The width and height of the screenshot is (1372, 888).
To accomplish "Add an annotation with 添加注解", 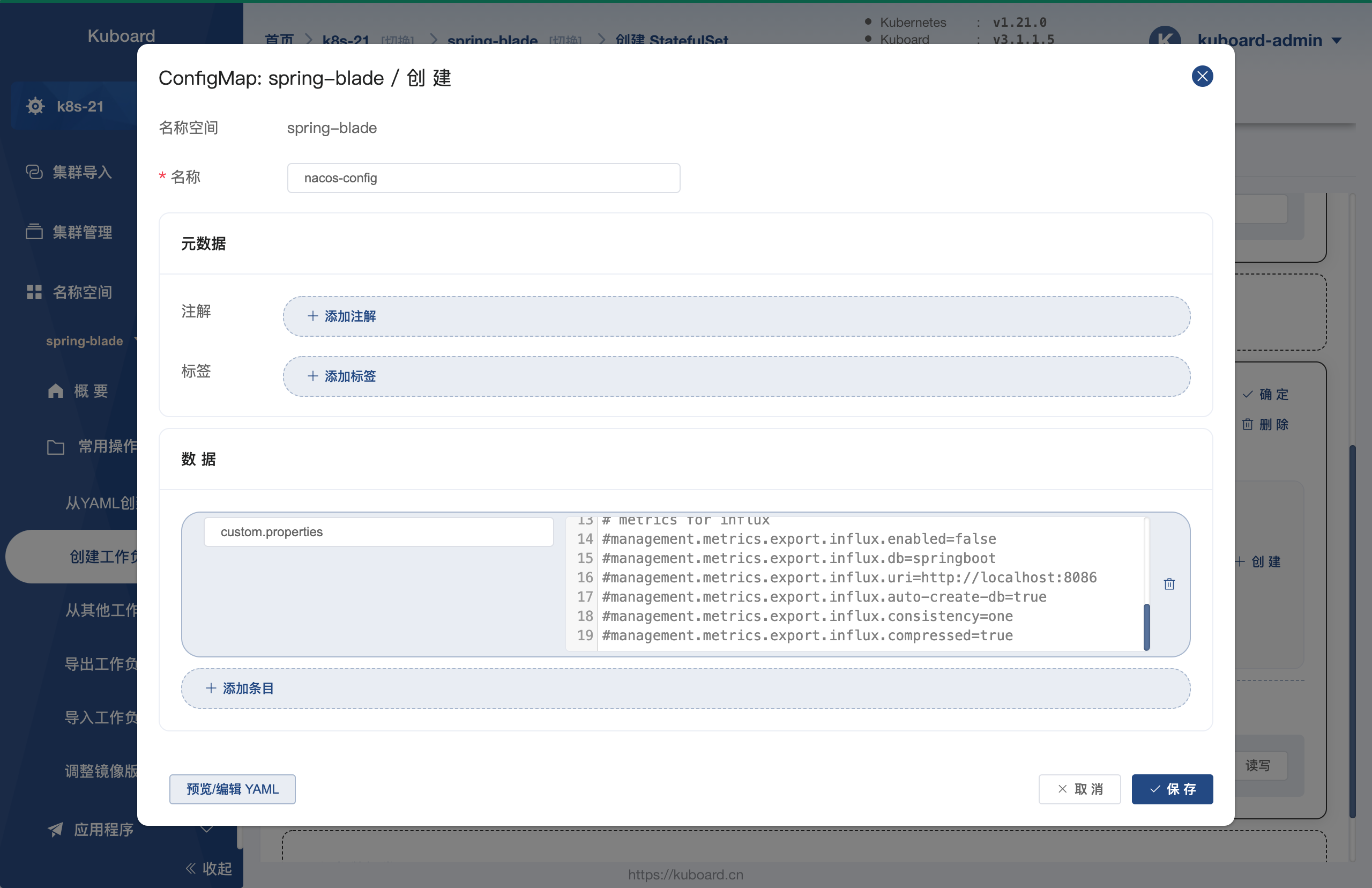I will (736, 316).
